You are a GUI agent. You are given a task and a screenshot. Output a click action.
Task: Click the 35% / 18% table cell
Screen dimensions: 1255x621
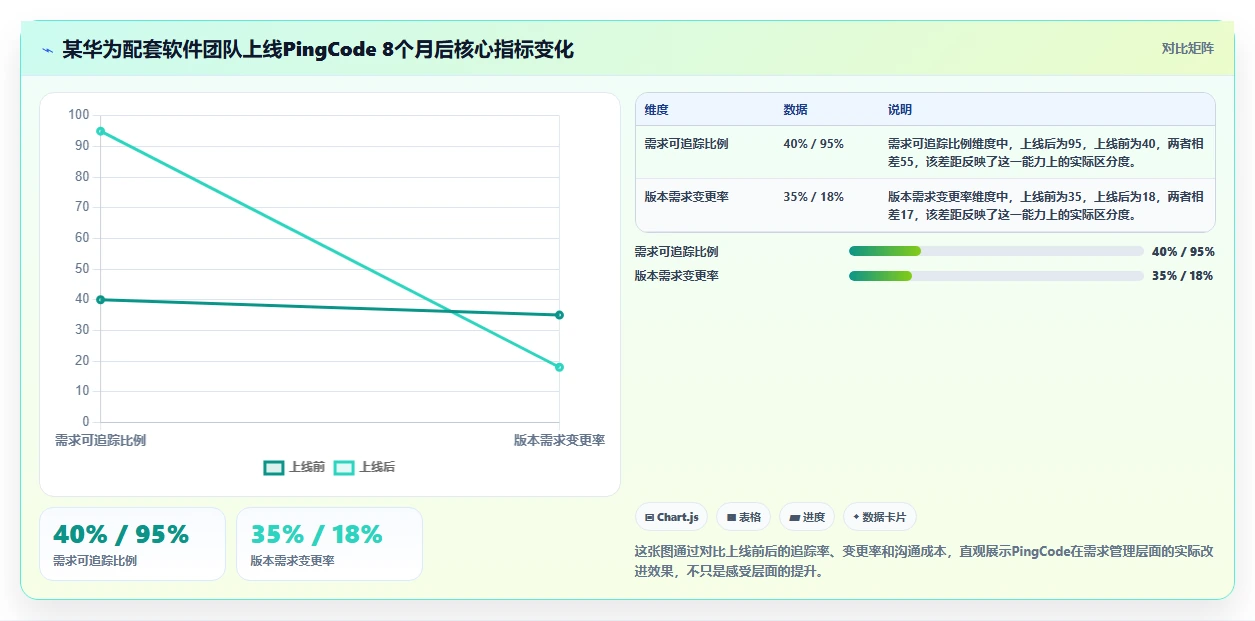click(x=814, y=197)
